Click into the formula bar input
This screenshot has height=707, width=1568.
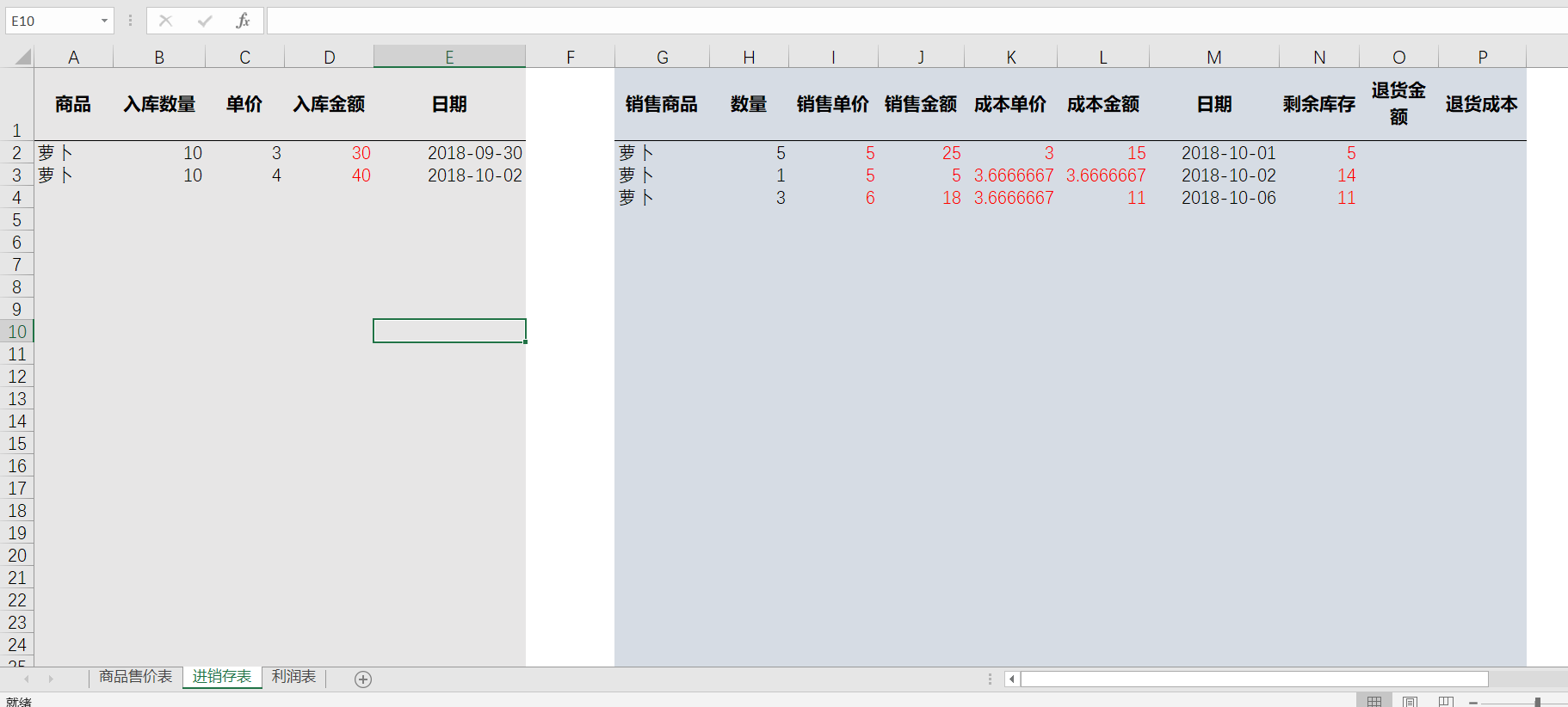pos(917,21)
